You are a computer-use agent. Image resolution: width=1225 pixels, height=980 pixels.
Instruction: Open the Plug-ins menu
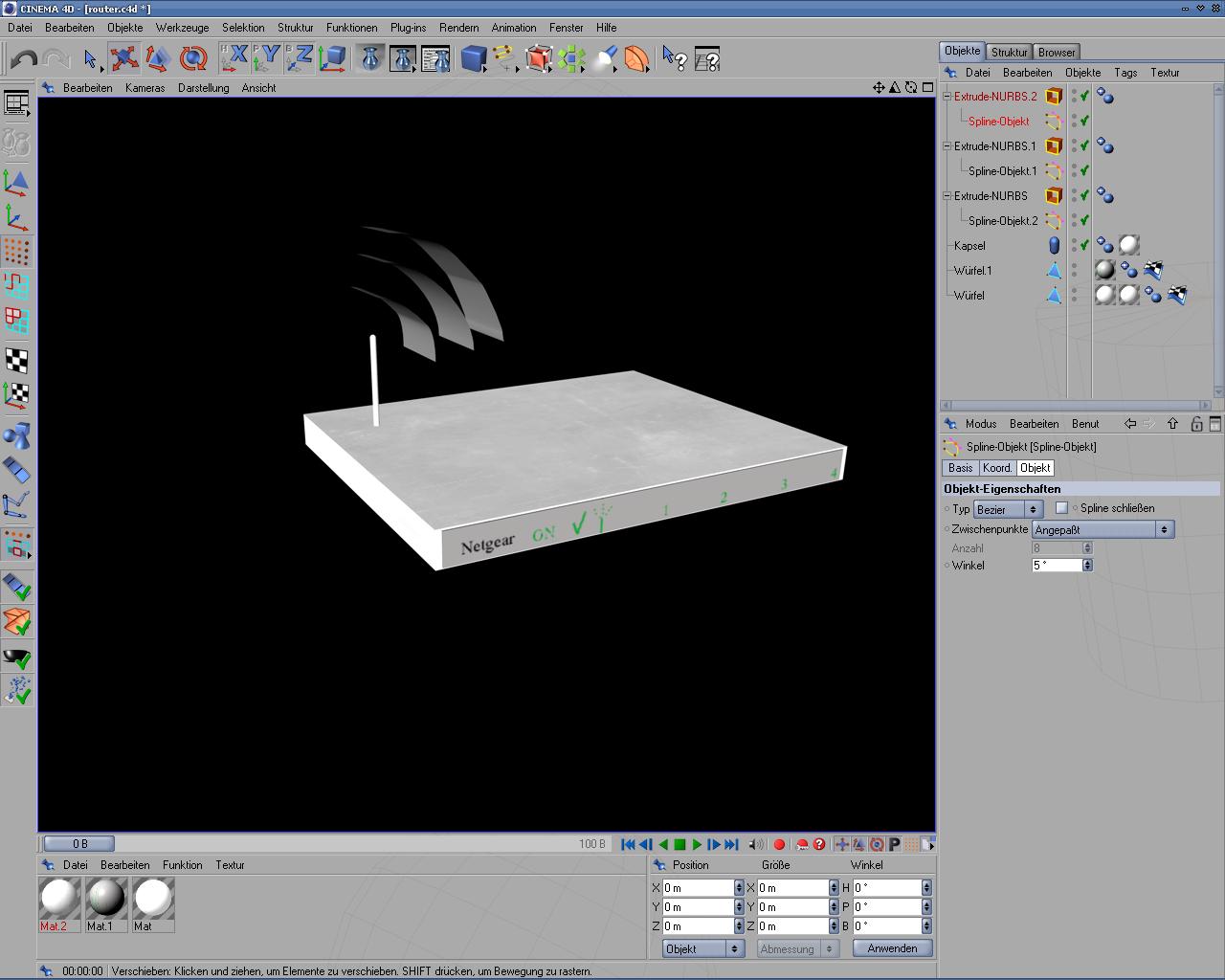[x=409, y=28]
